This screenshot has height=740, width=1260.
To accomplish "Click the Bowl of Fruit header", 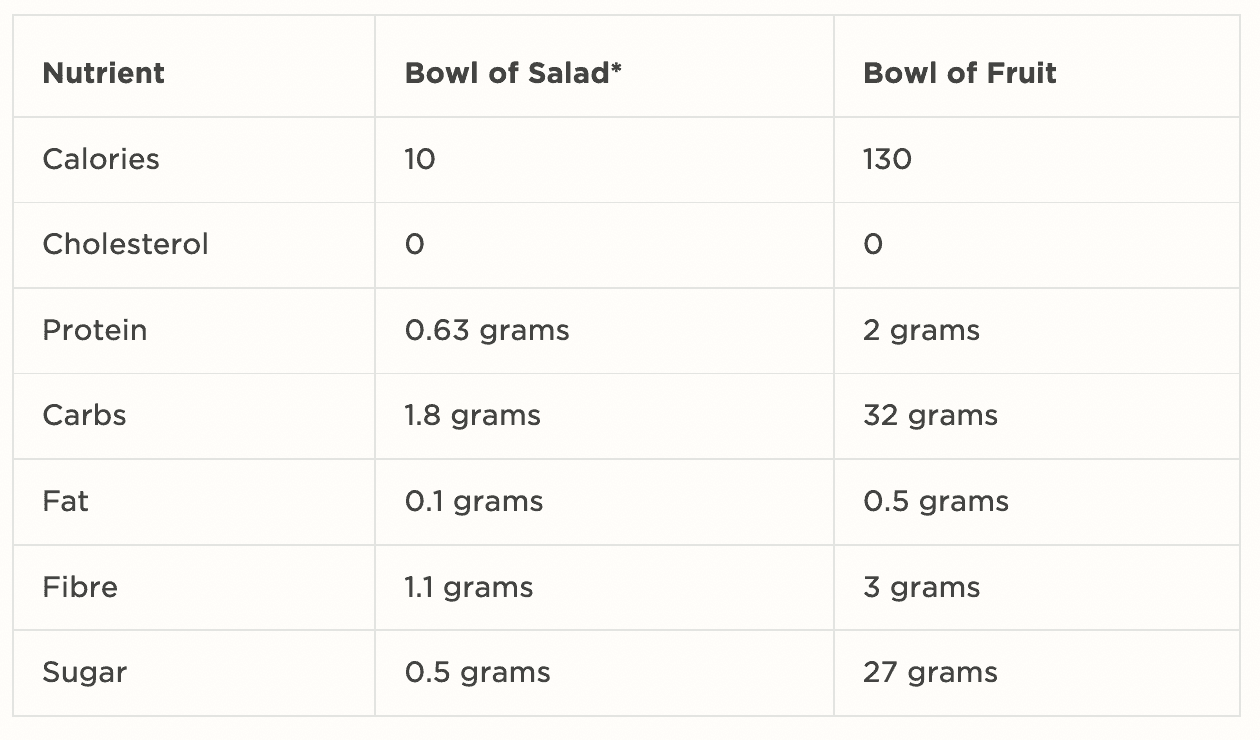I will click(960, 73).
